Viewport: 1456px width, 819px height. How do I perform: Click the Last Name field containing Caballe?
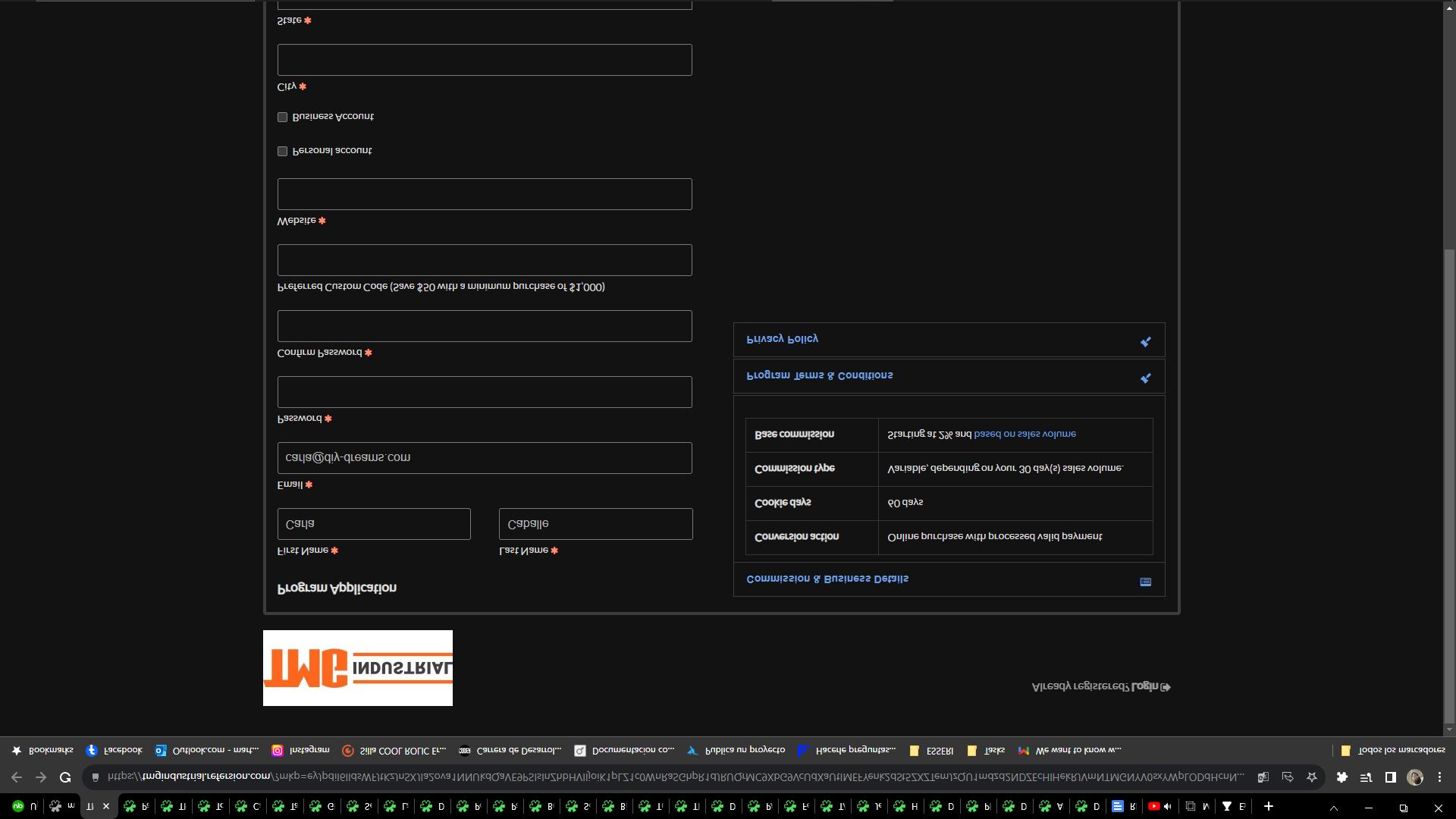pos(596,524)
